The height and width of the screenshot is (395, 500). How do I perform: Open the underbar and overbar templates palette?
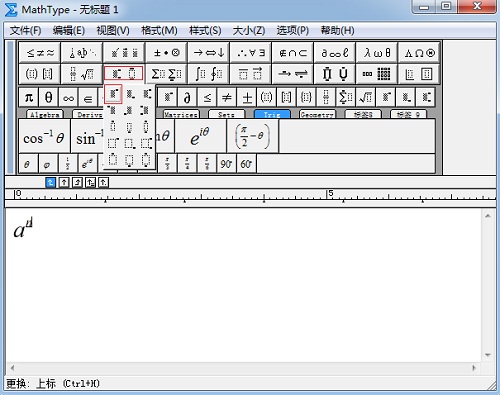250,74
